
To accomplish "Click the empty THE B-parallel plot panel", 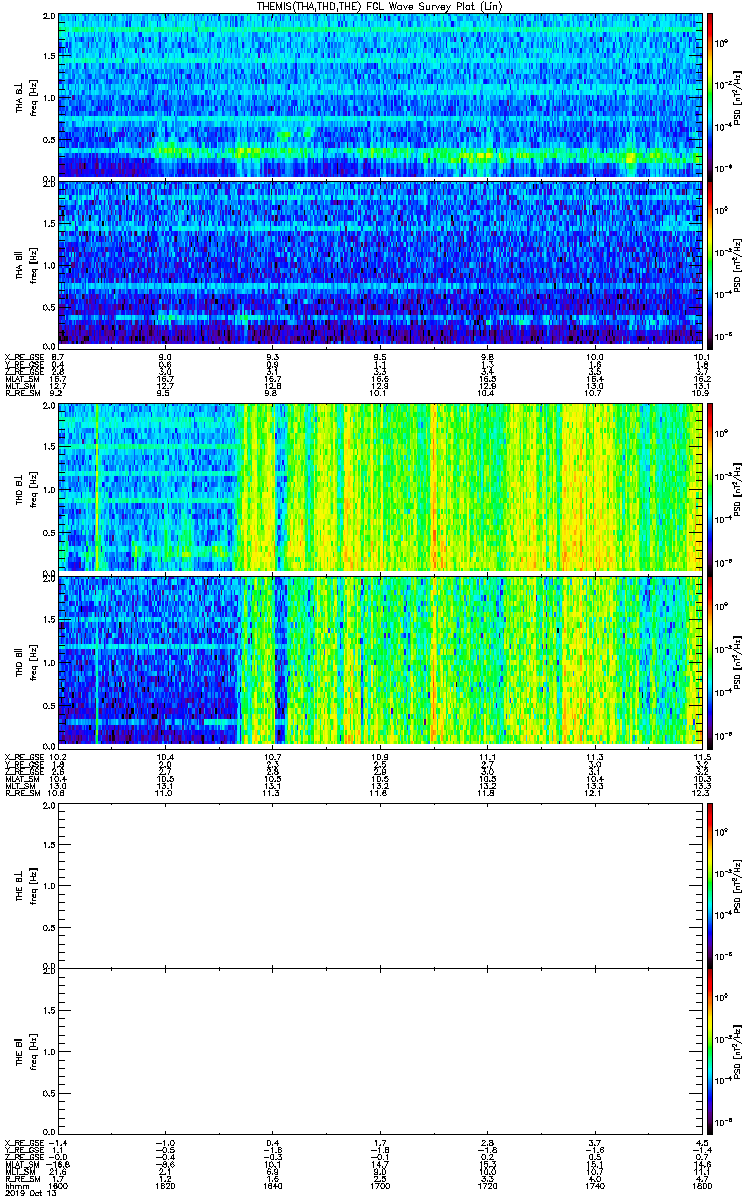I will 379,1051.
